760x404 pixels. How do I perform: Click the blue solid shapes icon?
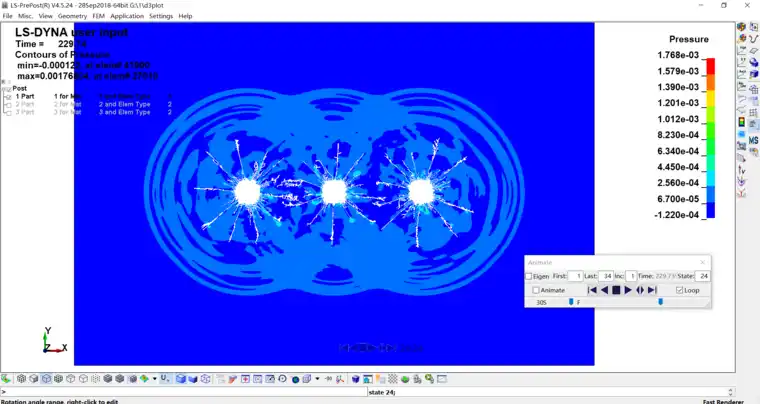point(754,62)
